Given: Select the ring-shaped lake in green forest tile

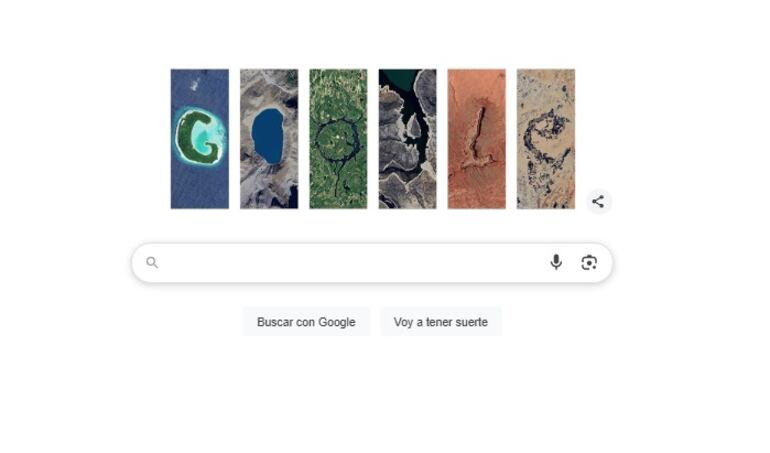Looking at the screenshot, I should pyautogui.click(x=338, y=139).
